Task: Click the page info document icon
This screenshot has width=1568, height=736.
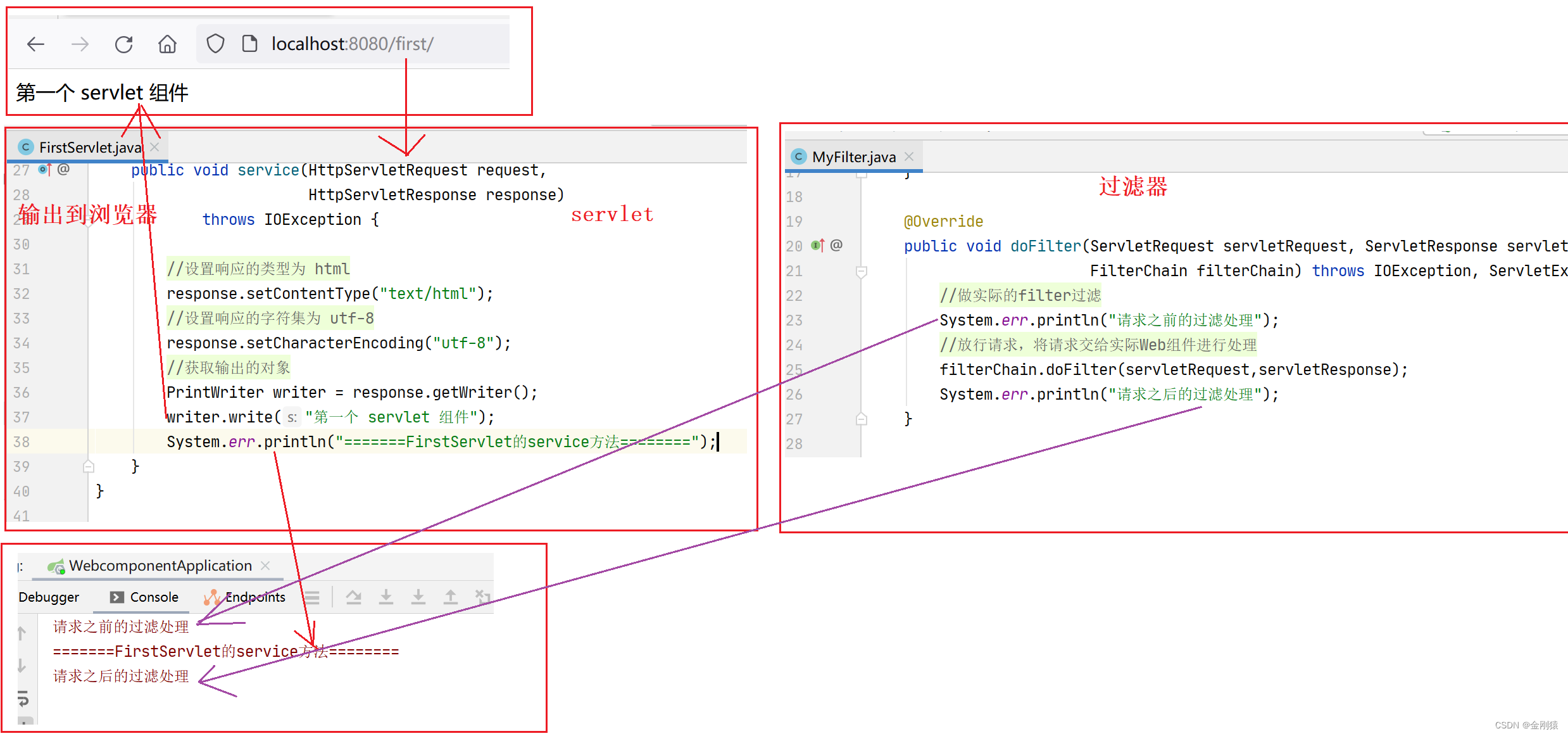Action: click(x=249, y=44)
